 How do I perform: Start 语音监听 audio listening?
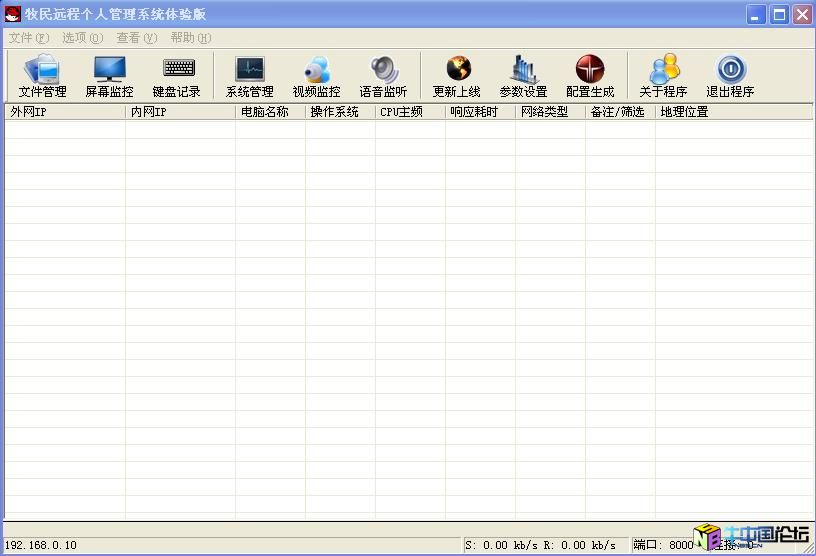(383, 76)
